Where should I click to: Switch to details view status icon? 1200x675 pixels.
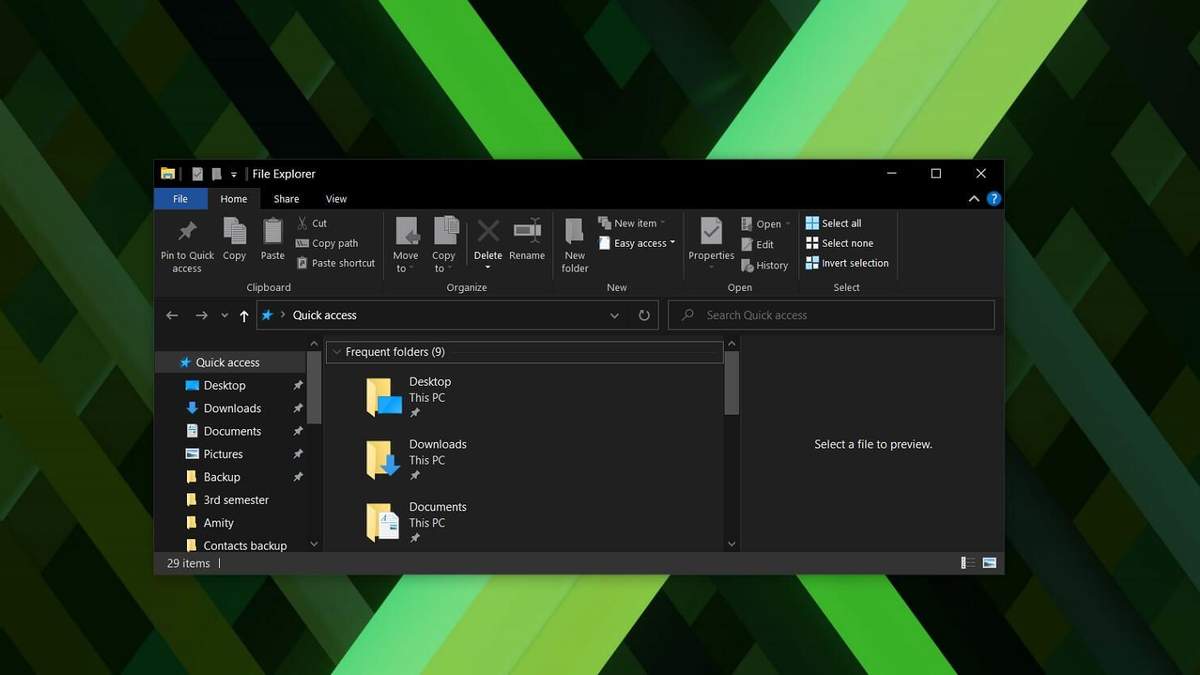point(968,563)
